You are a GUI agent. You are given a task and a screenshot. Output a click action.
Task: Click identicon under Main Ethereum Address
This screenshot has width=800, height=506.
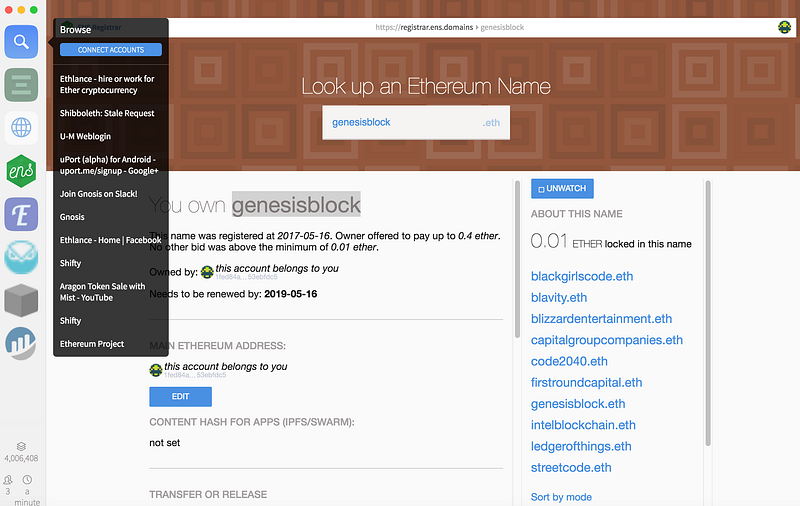coord(156,370)
